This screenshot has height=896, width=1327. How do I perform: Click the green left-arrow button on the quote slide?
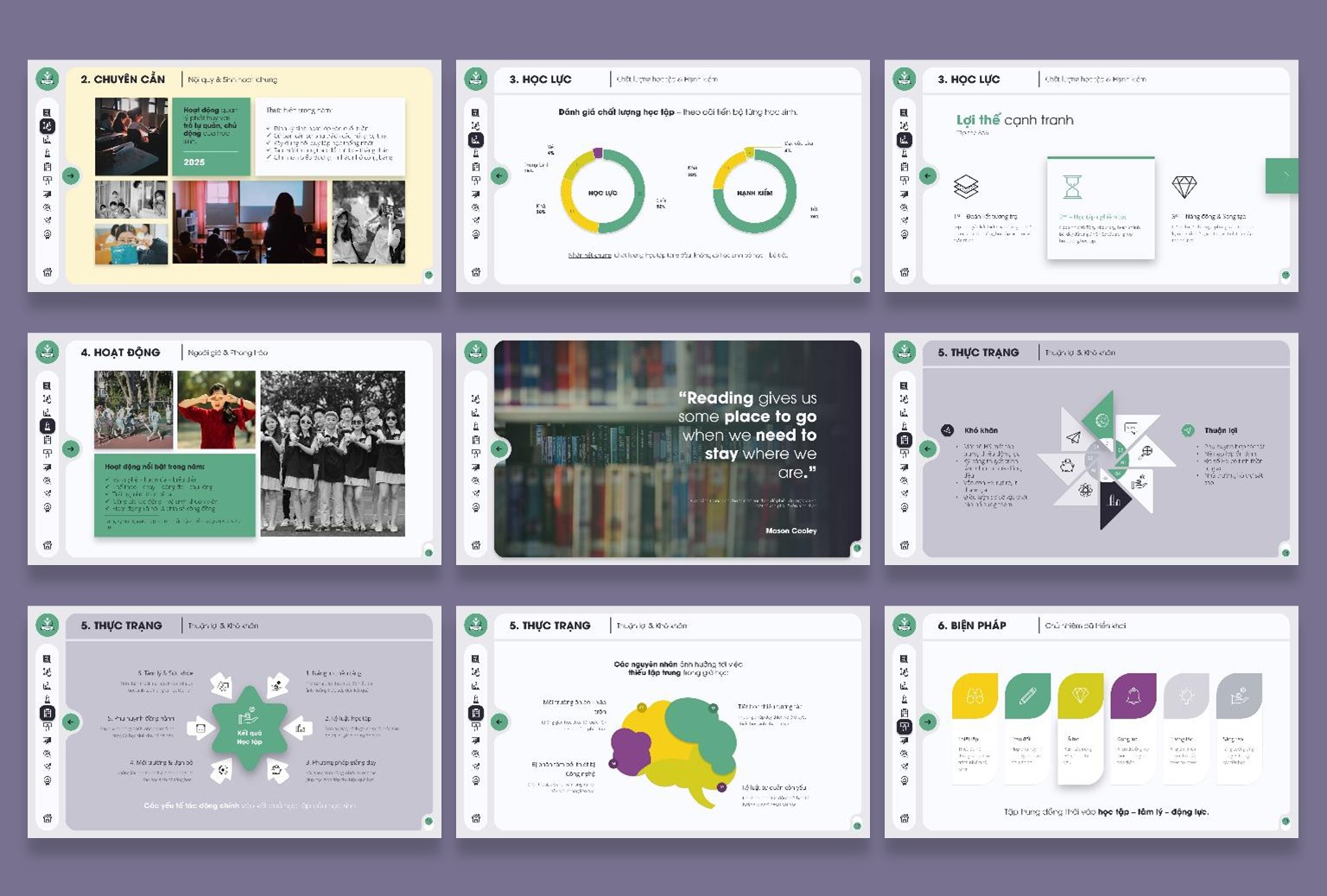499,448
